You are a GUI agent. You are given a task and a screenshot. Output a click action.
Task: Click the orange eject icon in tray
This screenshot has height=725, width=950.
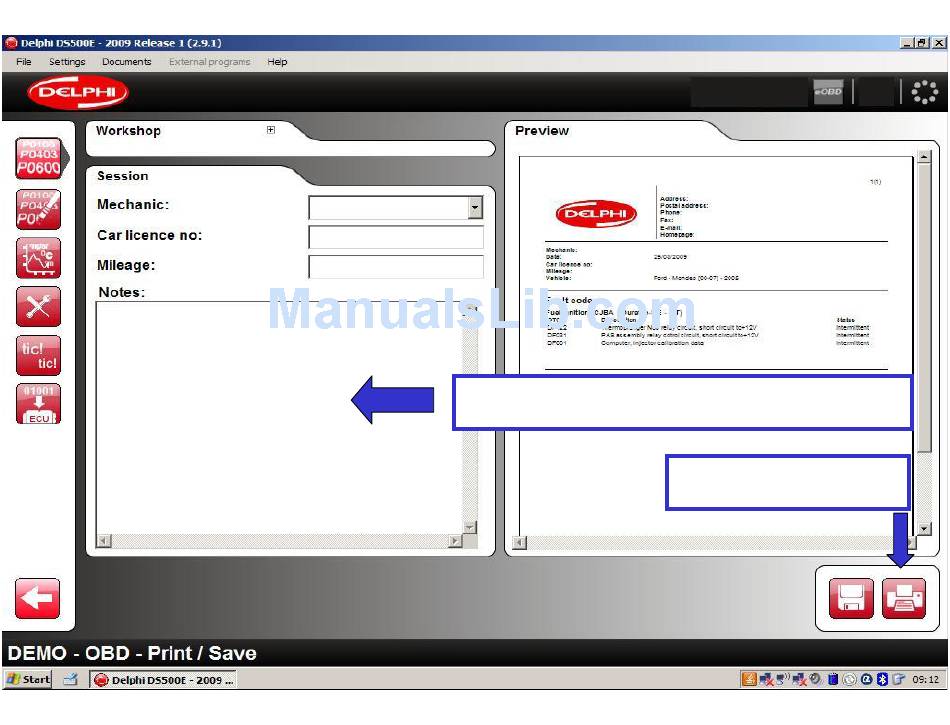pos(749,679)
